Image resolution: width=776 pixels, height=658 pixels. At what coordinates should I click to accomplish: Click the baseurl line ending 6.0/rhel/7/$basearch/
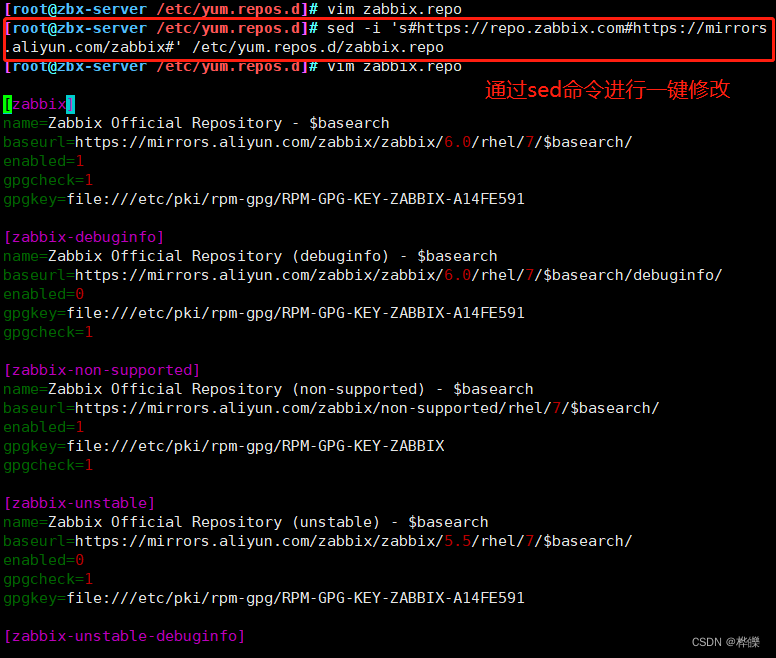(x=318, y=142)
